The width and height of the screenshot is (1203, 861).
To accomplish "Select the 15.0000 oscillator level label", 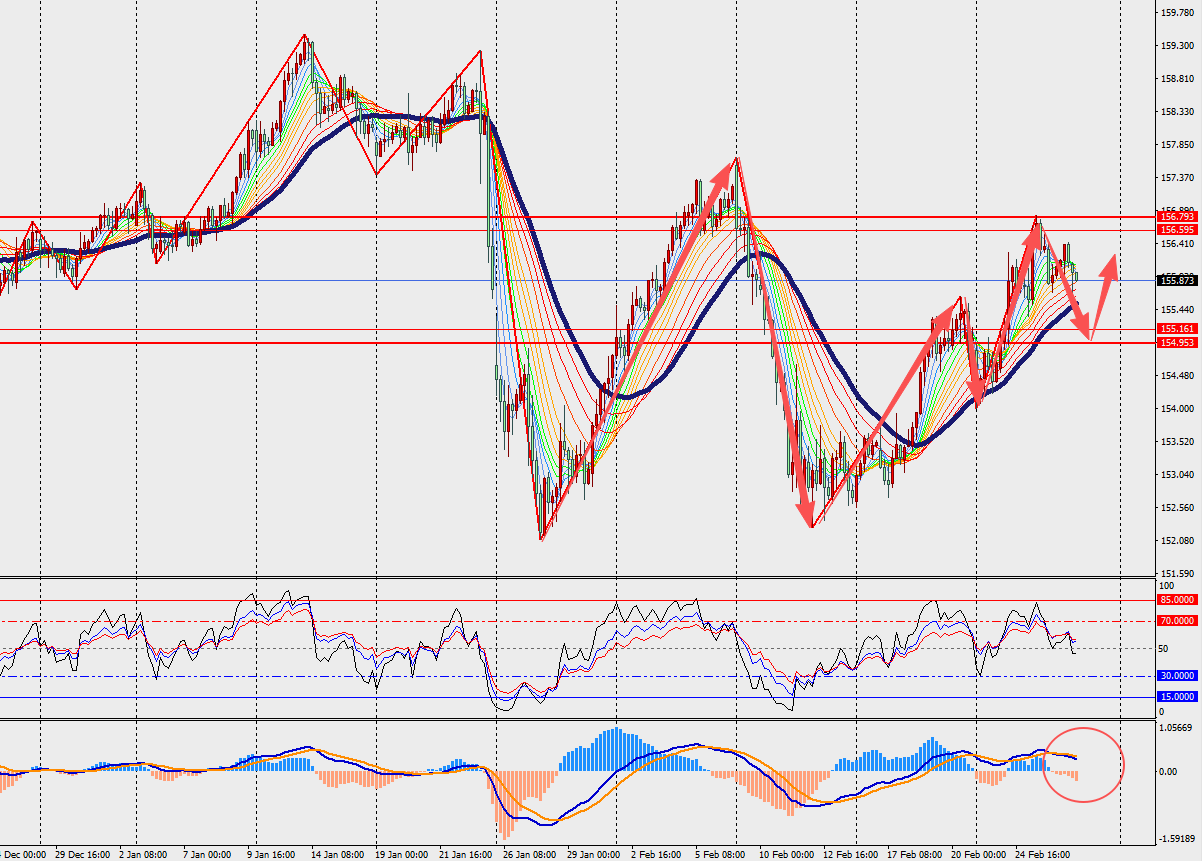I will pyautogui.click(x=1177, y=696).
